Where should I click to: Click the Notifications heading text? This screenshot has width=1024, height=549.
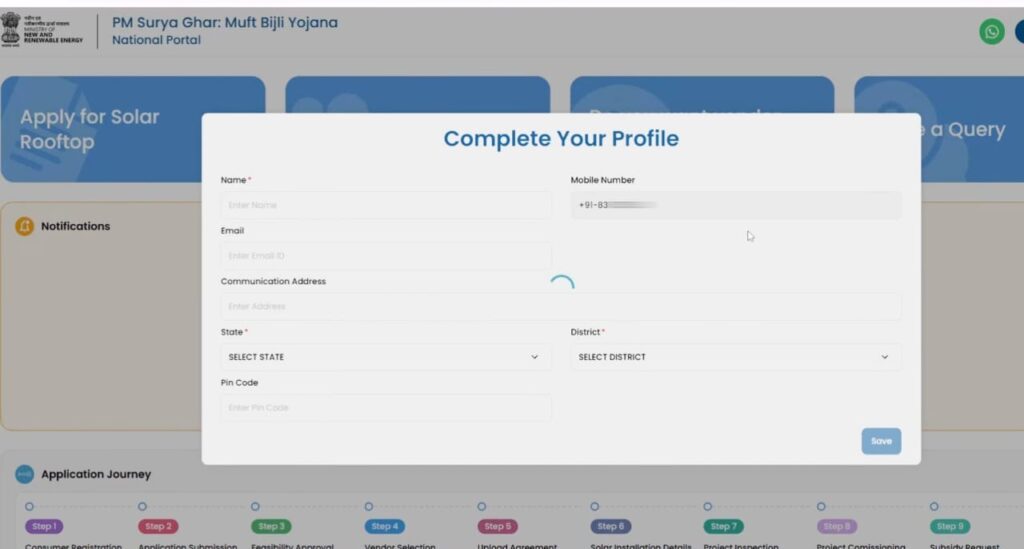click(x=76, y=226)
